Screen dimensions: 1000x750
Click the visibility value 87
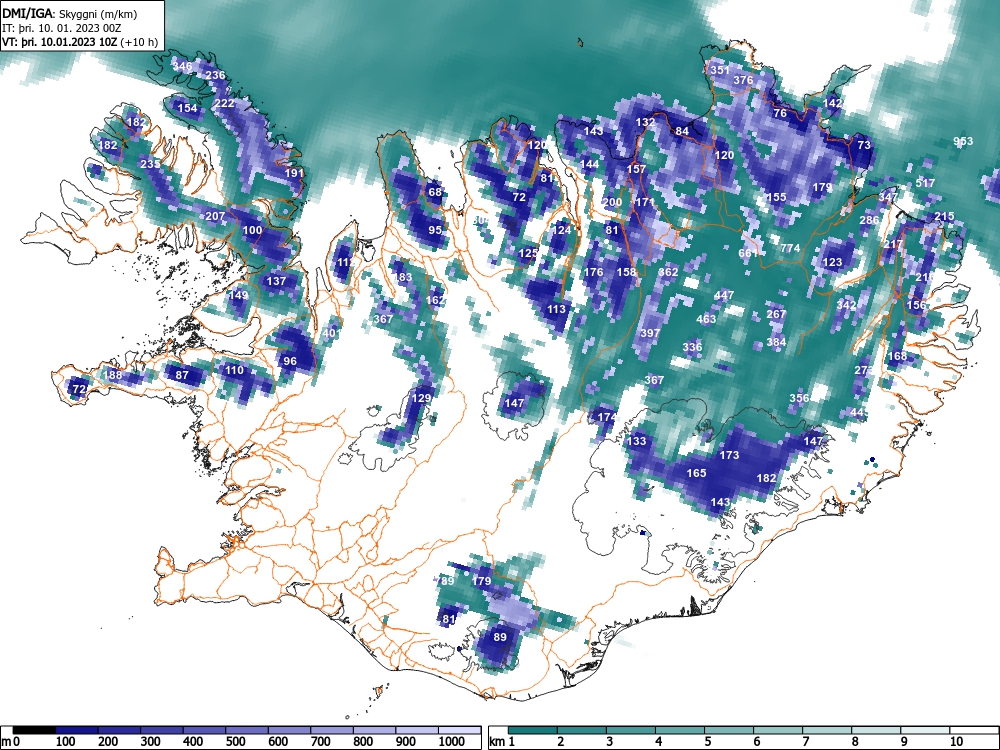(182, 375)
